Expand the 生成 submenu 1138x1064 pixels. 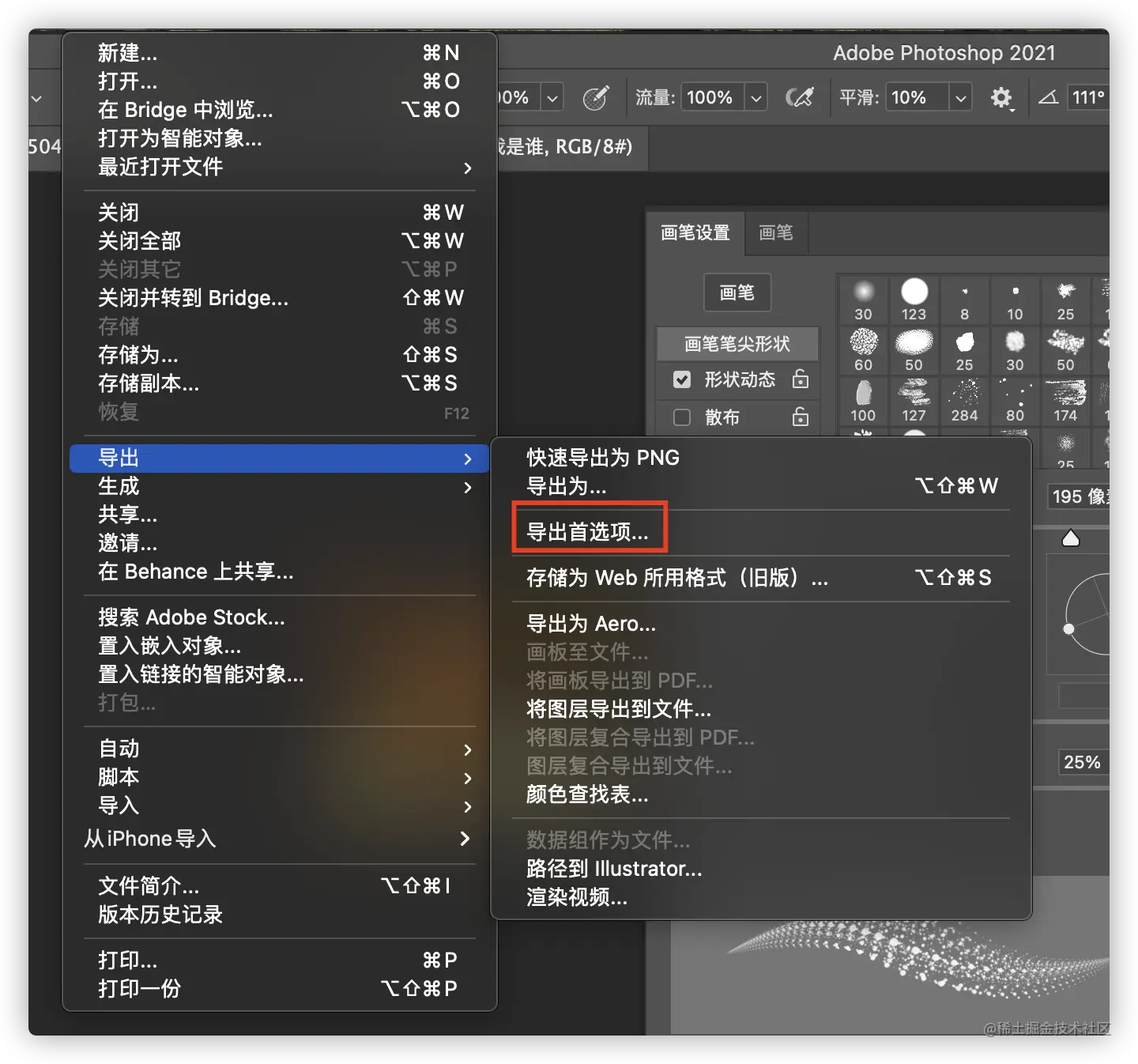(279, 486)
